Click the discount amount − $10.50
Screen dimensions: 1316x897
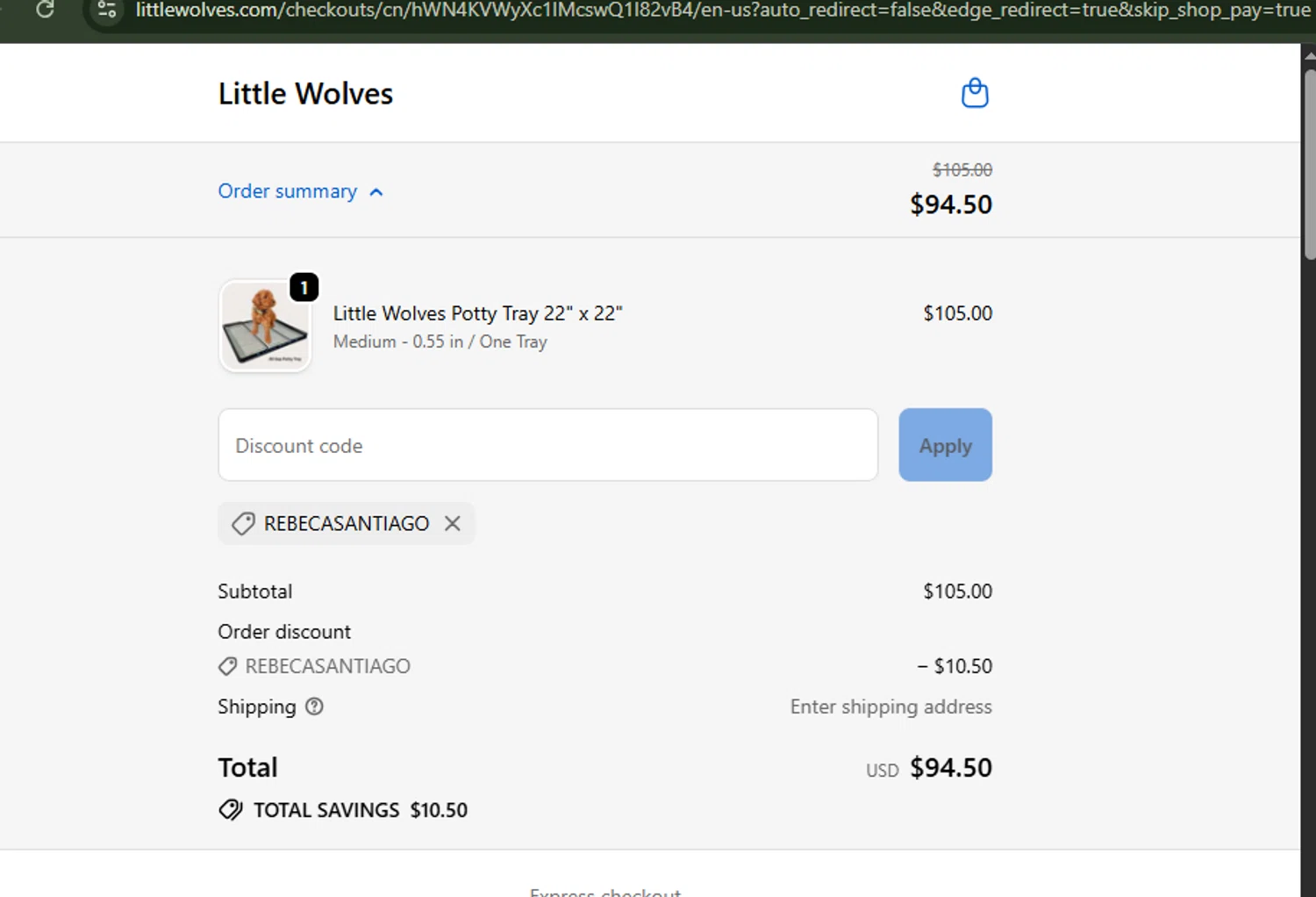(x=955, y=666)
